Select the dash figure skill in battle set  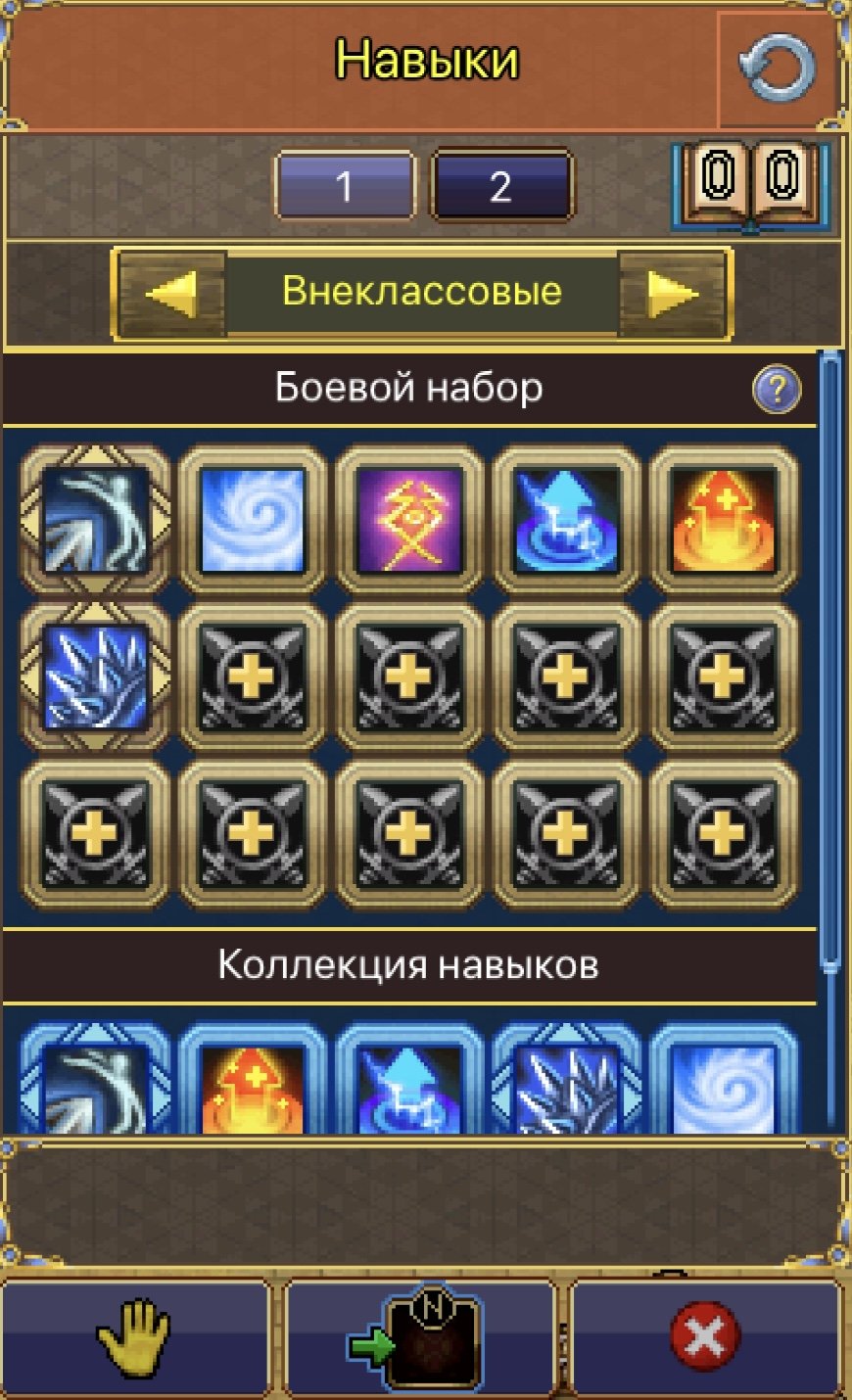pos(96,520)
